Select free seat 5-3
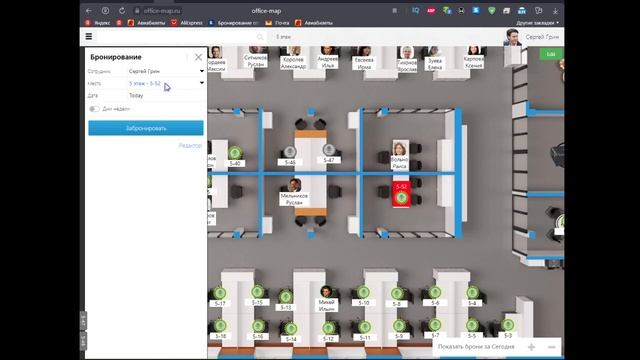 click(x=508, y=325)
